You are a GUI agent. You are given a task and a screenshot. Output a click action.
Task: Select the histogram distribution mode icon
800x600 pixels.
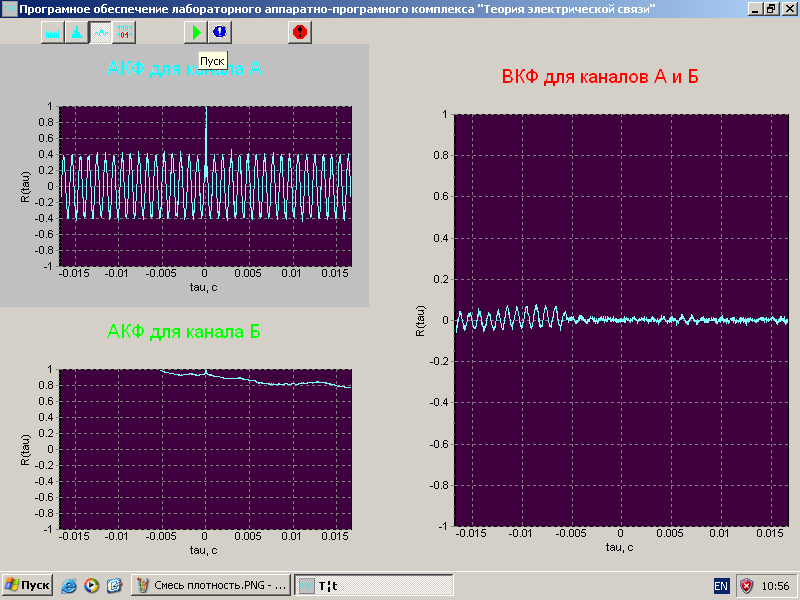(x=77, y=32)
